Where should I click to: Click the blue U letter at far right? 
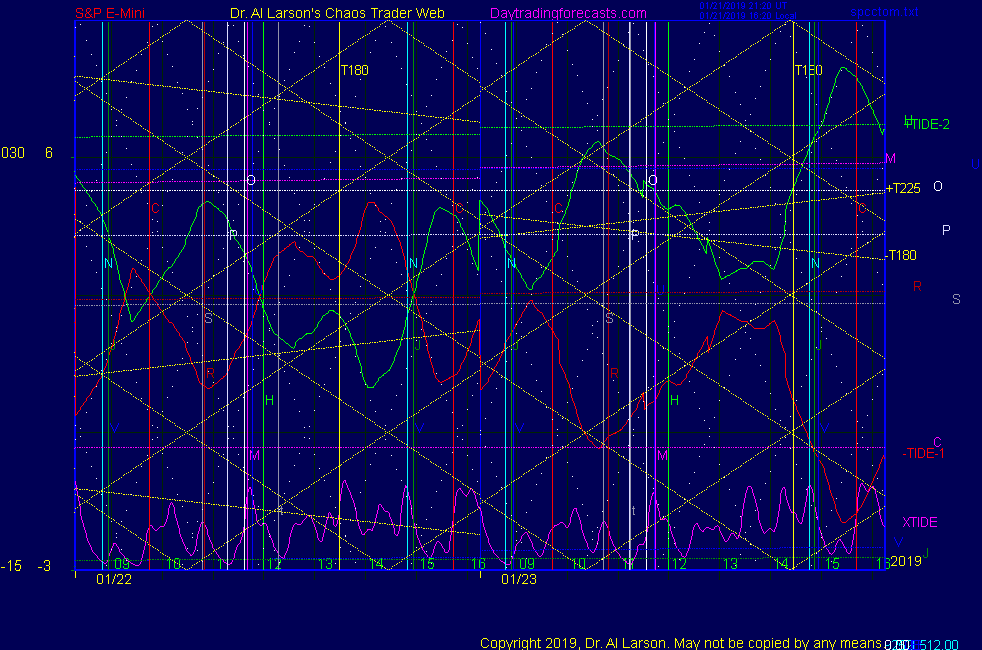975,165
